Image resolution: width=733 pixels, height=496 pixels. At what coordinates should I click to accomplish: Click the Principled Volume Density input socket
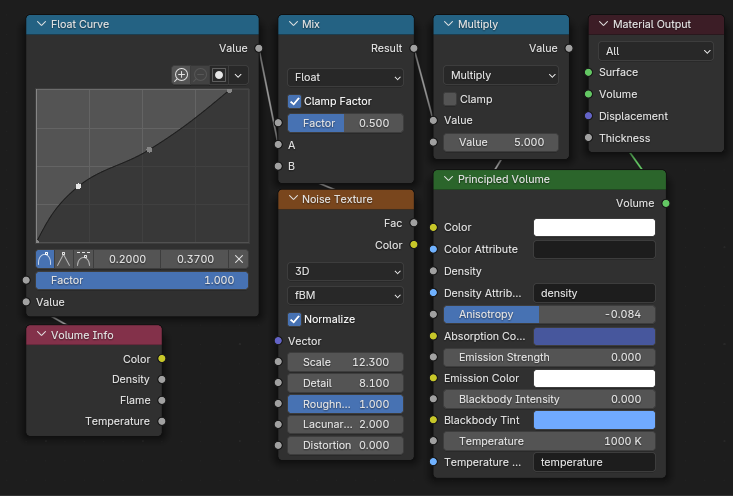[433, 271]
